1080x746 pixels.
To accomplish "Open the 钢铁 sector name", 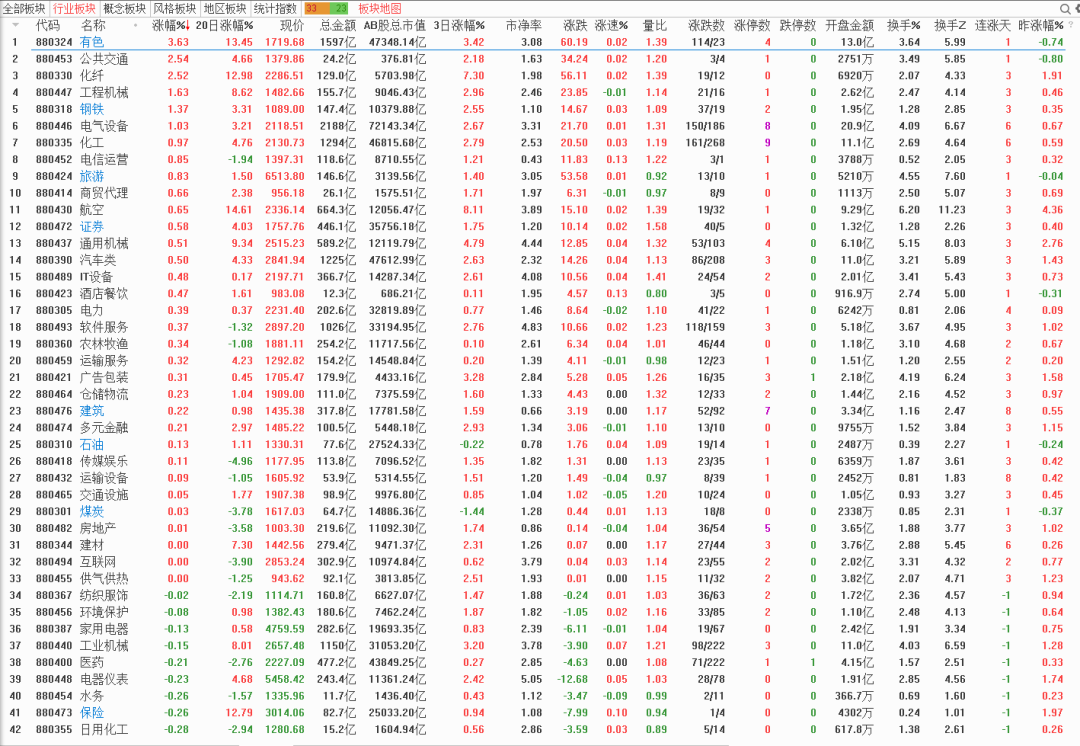I will (x=92, y=109).
